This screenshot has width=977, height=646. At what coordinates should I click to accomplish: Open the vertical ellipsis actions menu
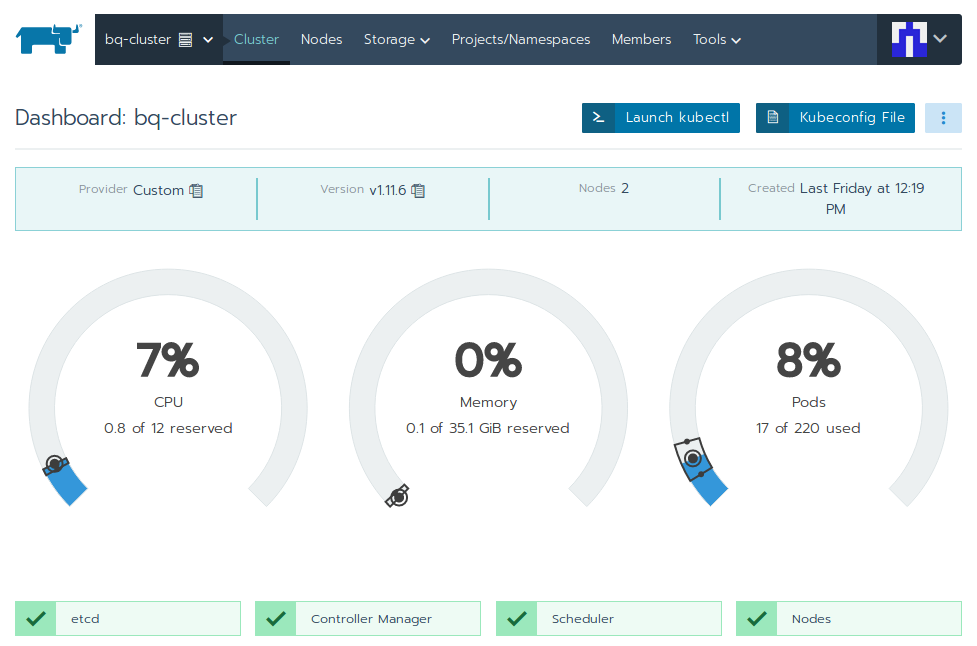(x=943, y=117)
